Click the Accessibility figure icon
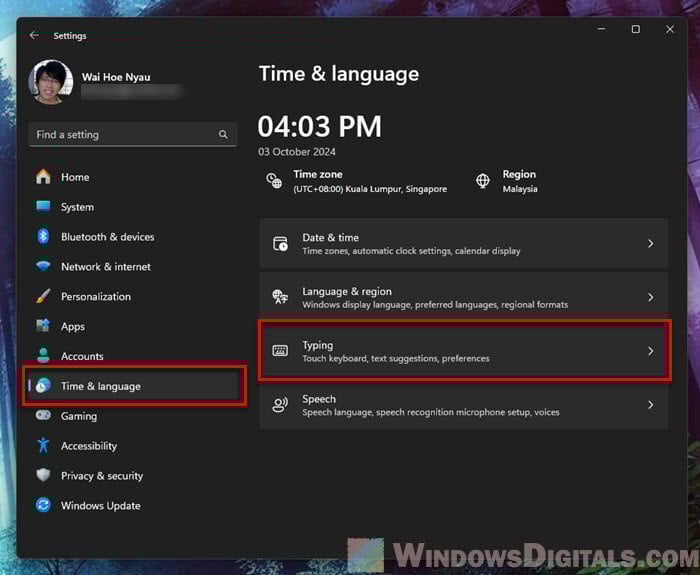700x575 pixels. (x=43, y=445)
